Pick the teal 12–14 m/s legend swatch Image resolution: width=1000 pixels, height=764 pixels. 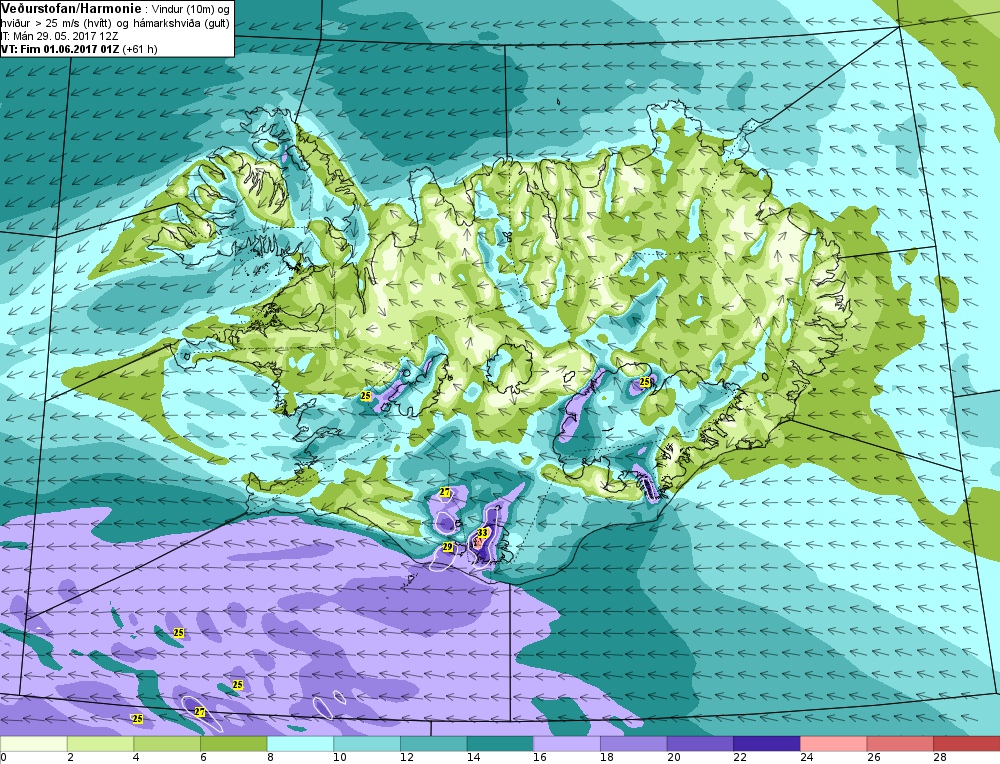click(434, 744)
